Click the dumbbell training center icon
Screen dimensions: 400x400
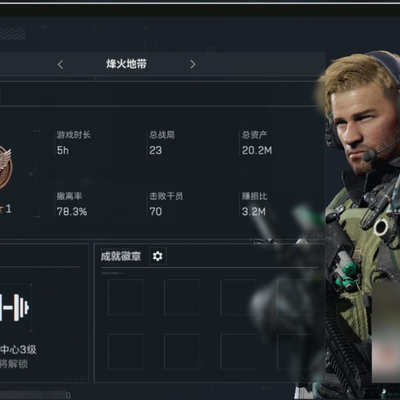click(14, 307)
